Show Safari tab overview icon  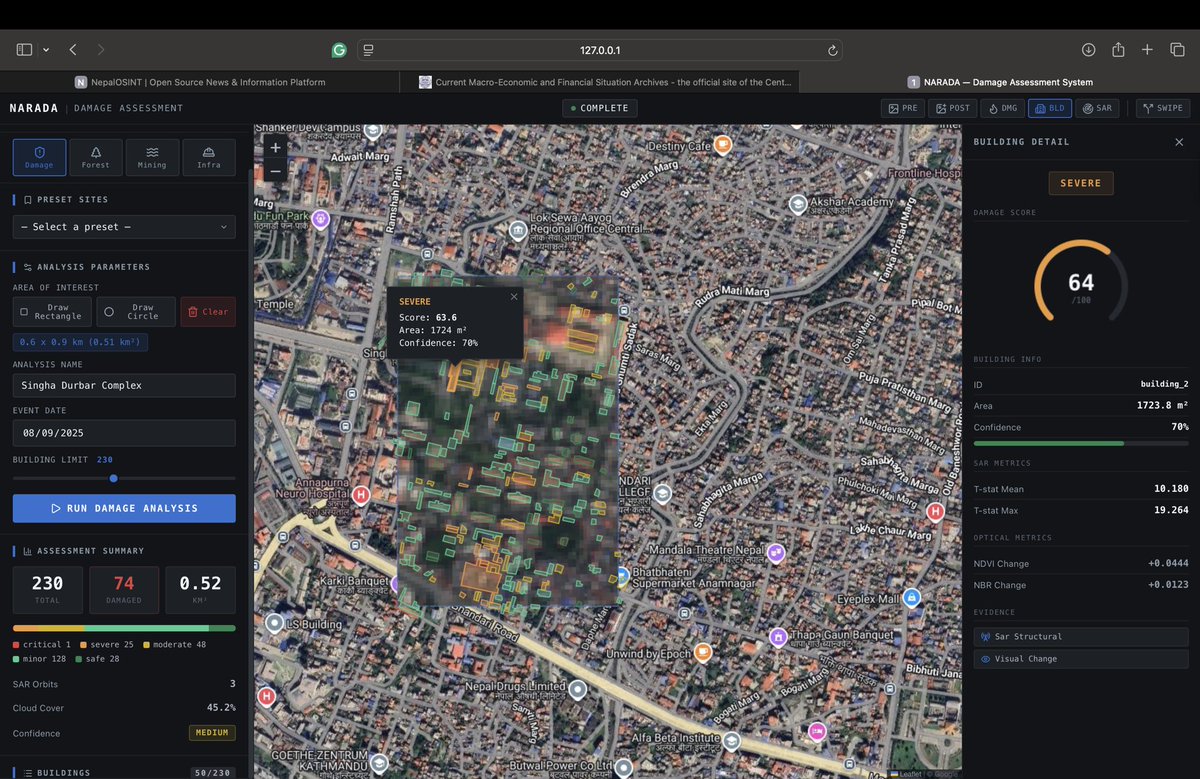tap(1177, 50)
